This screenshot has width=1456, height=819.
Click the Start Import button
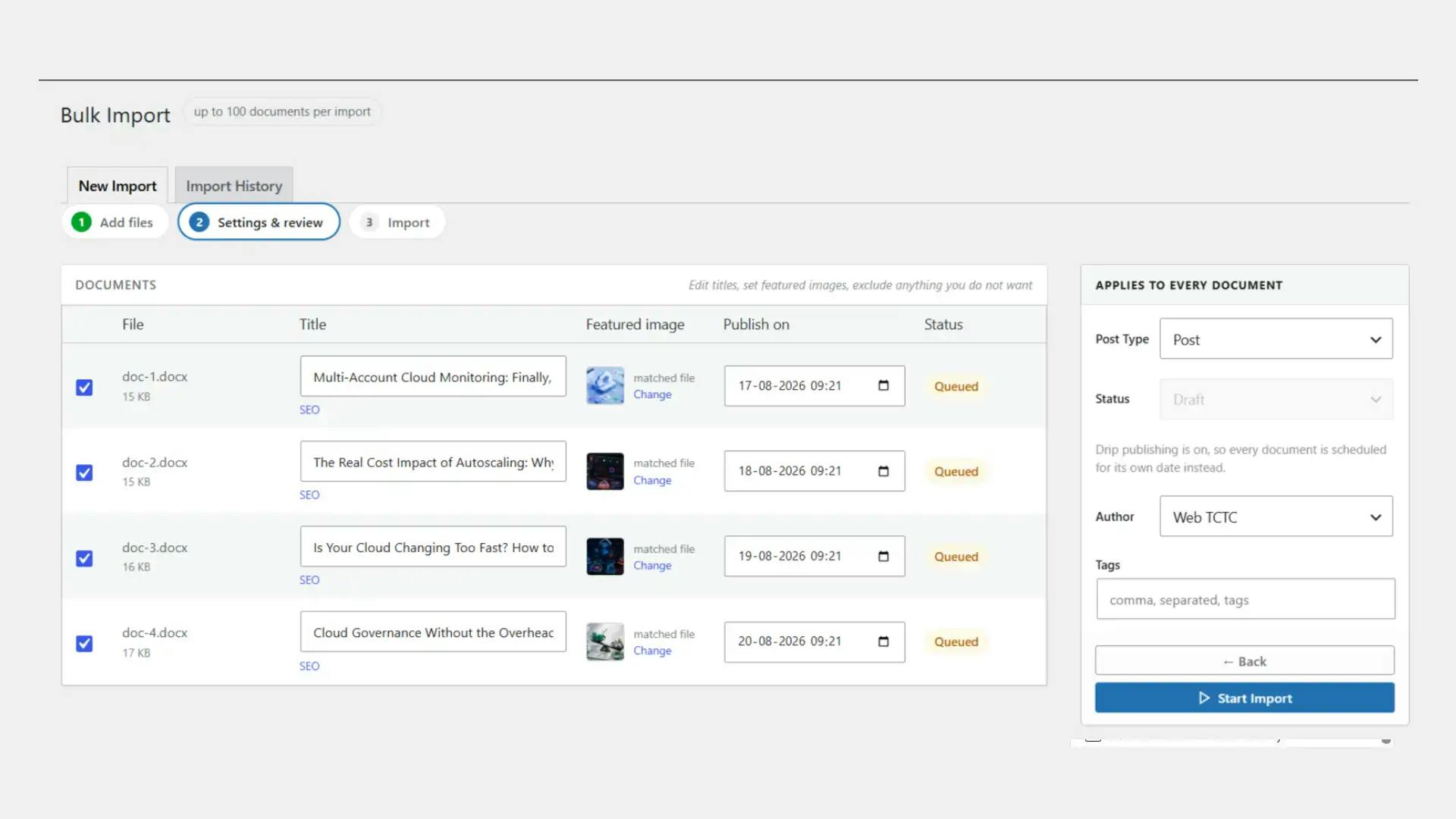[x=1244, y=698]
